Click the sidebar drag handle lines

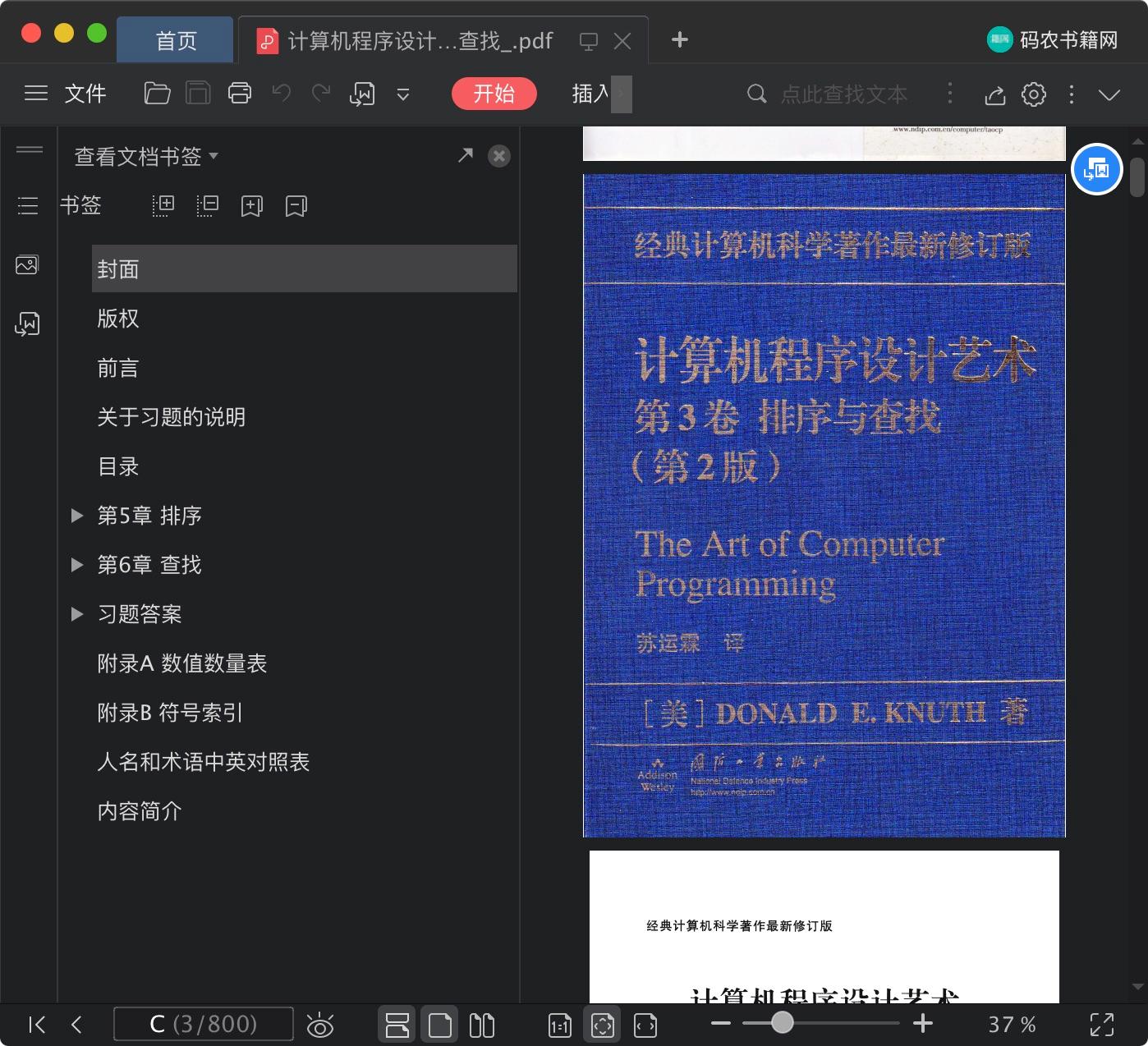tap(30, 149)
